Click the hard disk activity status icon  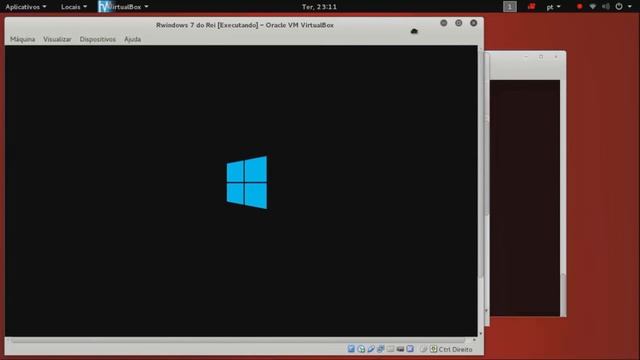click(x=351, y=349)
